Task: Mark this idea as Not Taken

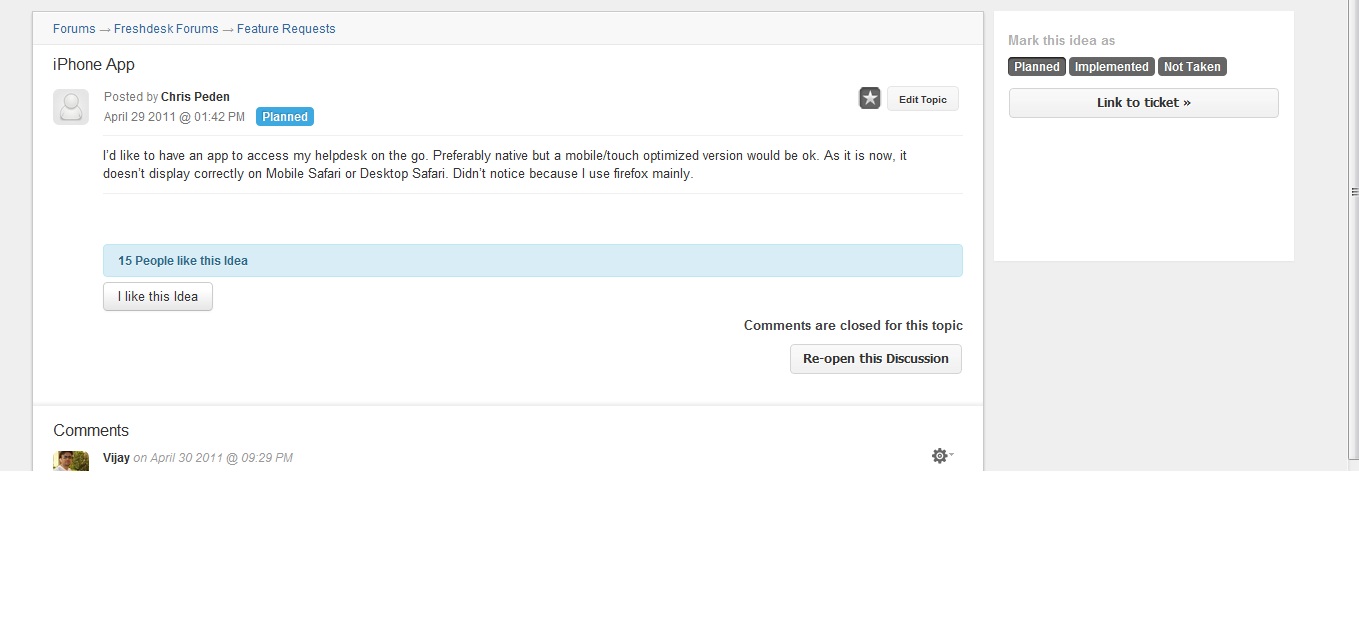Action: coord(1192,67)
